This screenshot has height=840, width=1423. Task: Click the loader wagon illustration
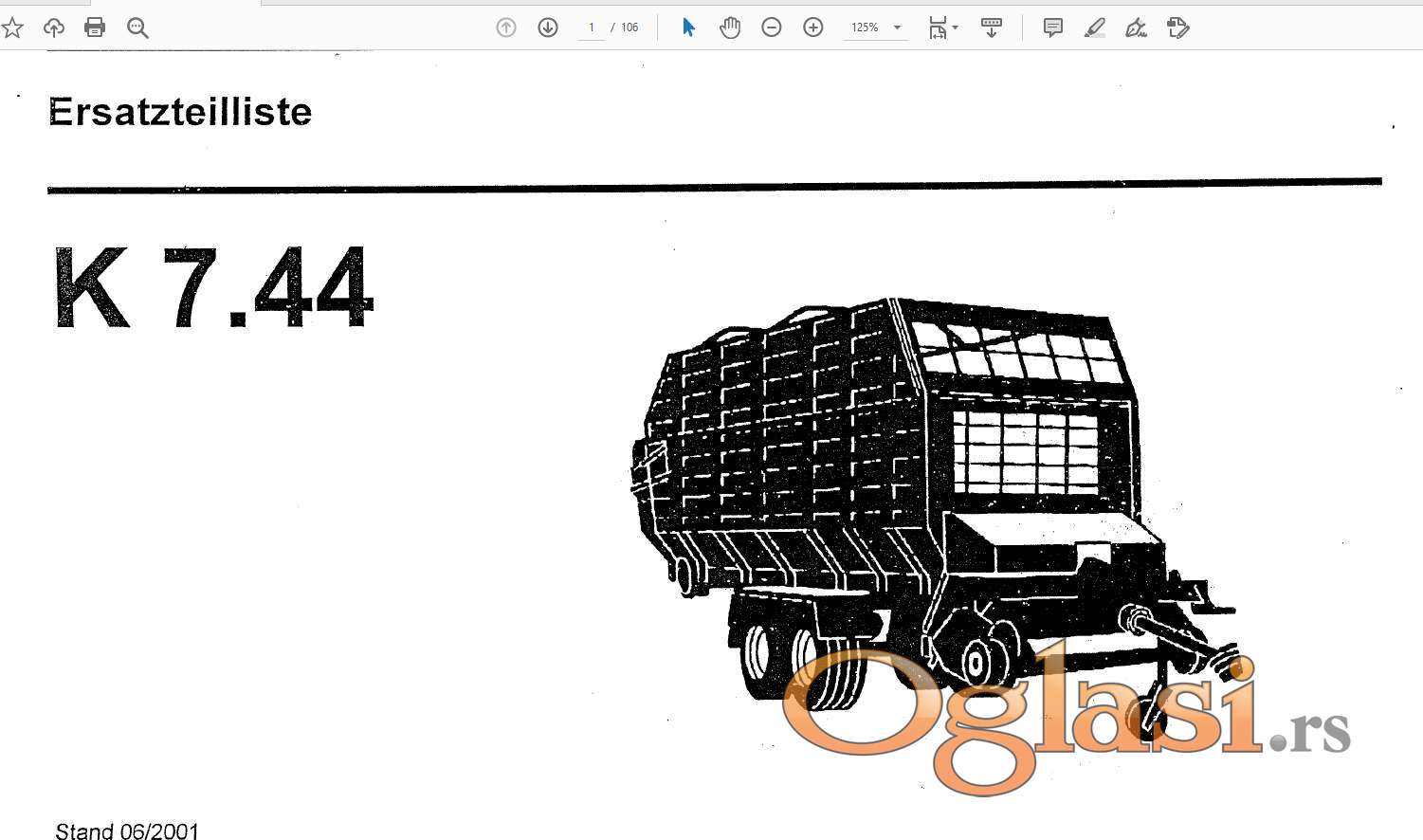(934, 517)
